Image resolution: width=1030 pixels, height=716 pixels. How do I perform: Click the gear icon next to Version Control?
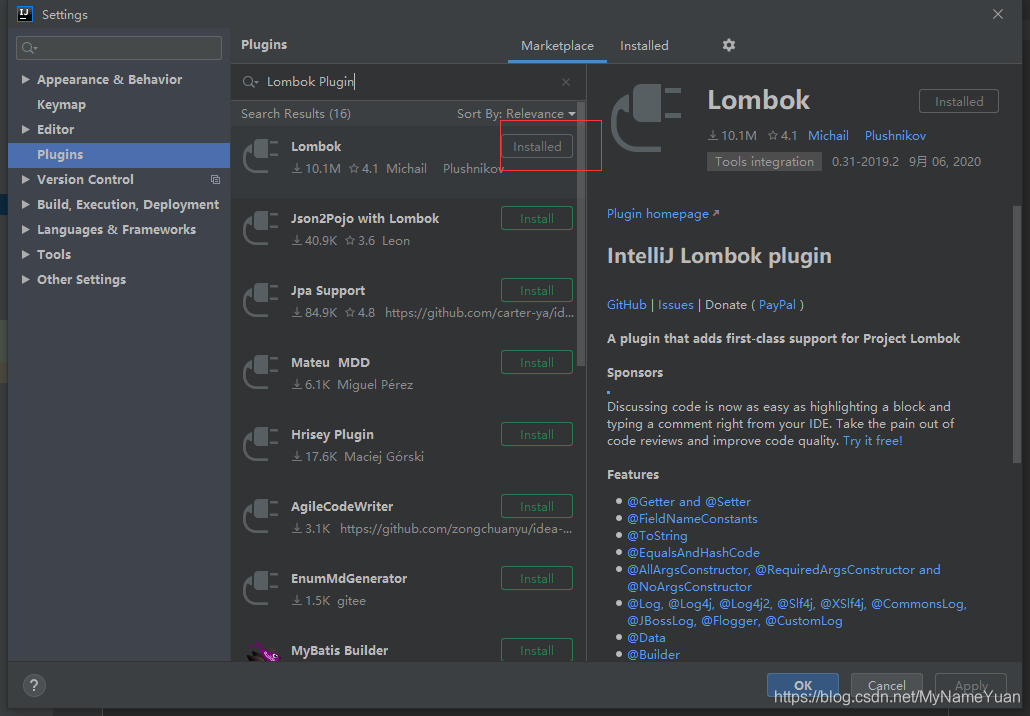tap(215, 179)
